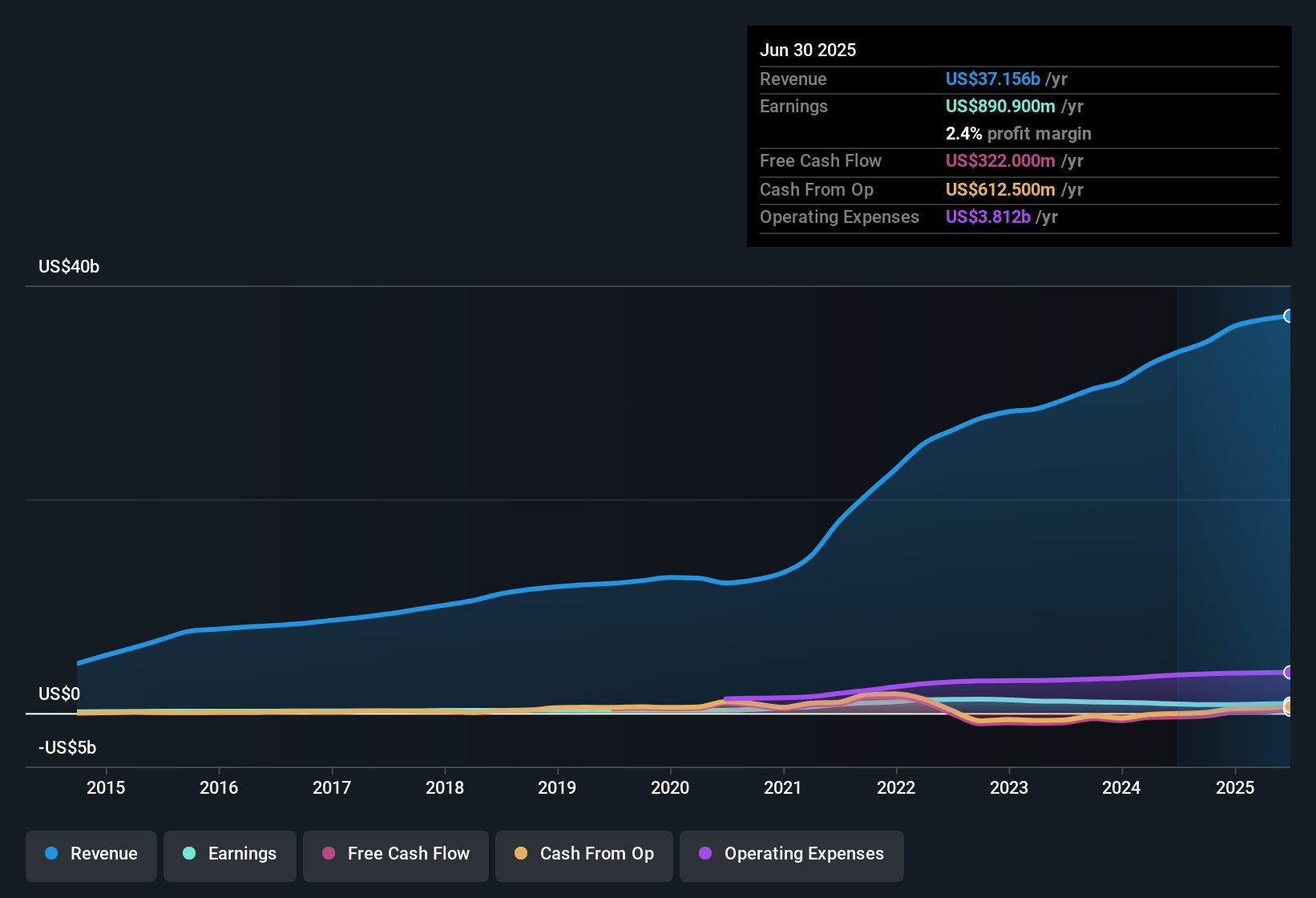The image size is (1316, 898).
Task: Click the 2021 x-axis label
Action: coord(783,787)
